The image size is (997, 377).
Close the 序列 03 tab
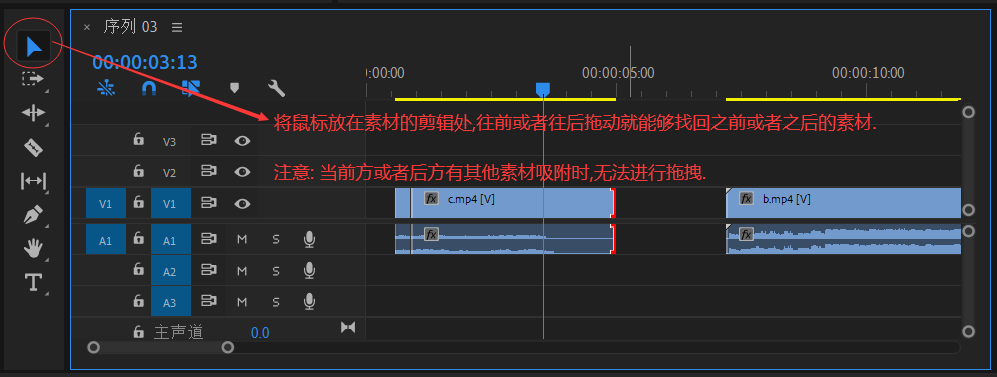point(87,27)
